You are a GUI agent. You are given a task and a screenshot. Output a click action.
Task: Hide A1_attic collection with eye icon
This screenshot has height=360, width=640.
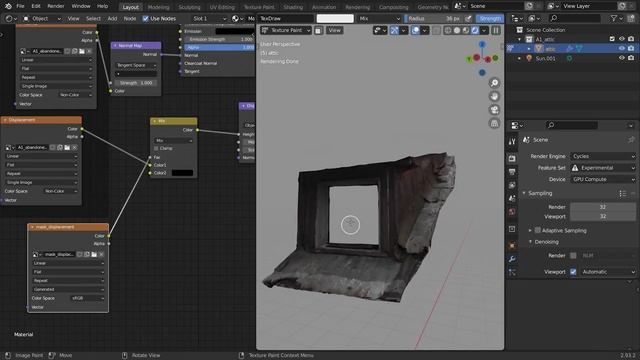click(x=622, y=39)
